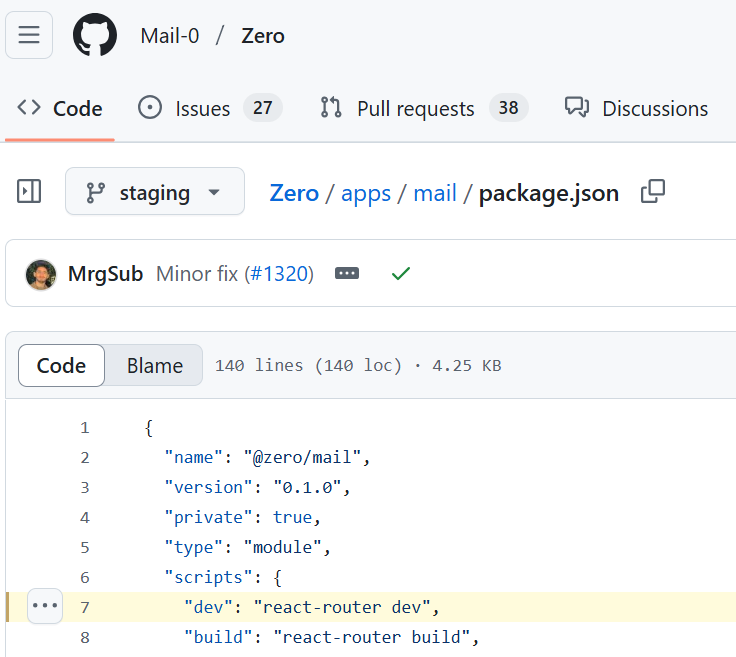Navigate to apps folder in breadcrumb

click(366, 193)
